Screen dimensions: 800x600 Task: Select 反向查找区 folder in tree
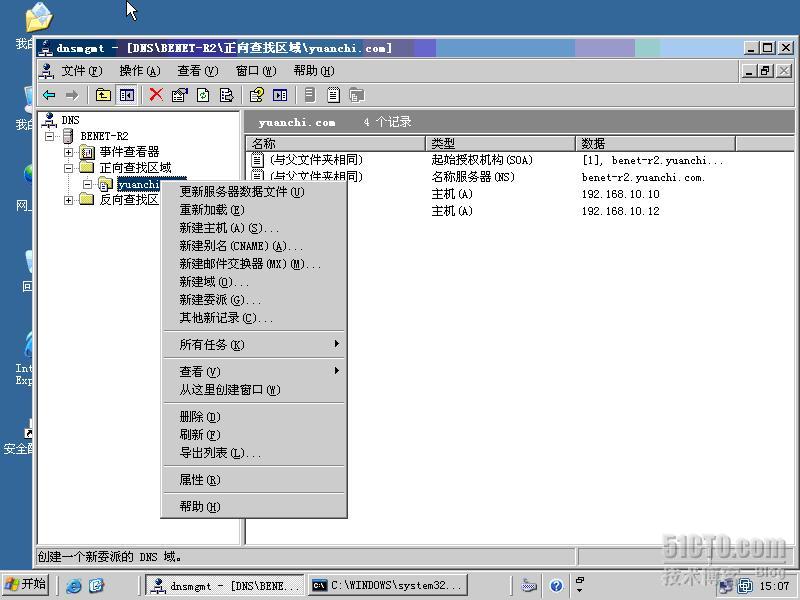tap(129, 199)
